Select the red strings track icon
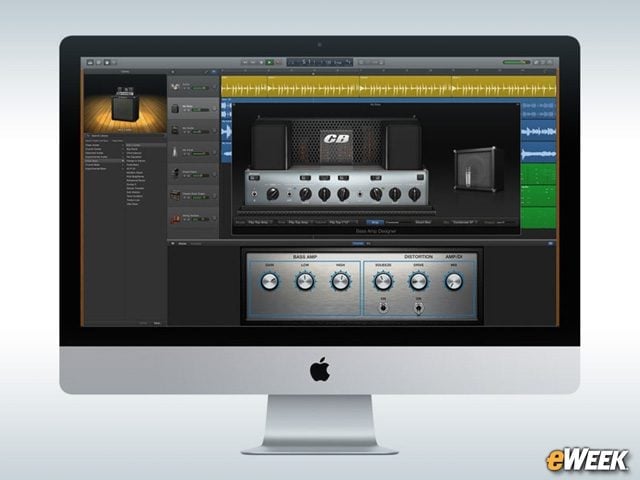Screen dimensions: 640x480 [175, 219]
